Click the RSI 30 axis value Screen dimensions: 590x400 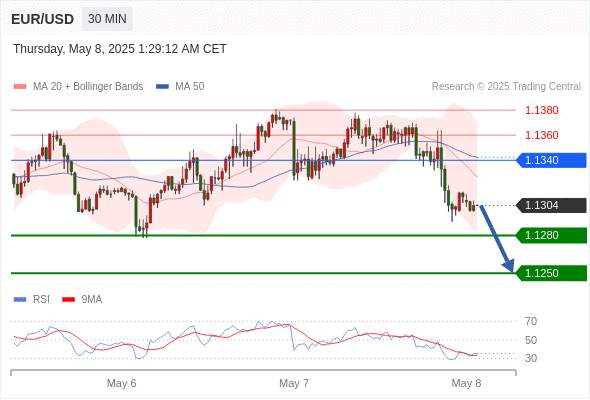(x=531, y=358)
